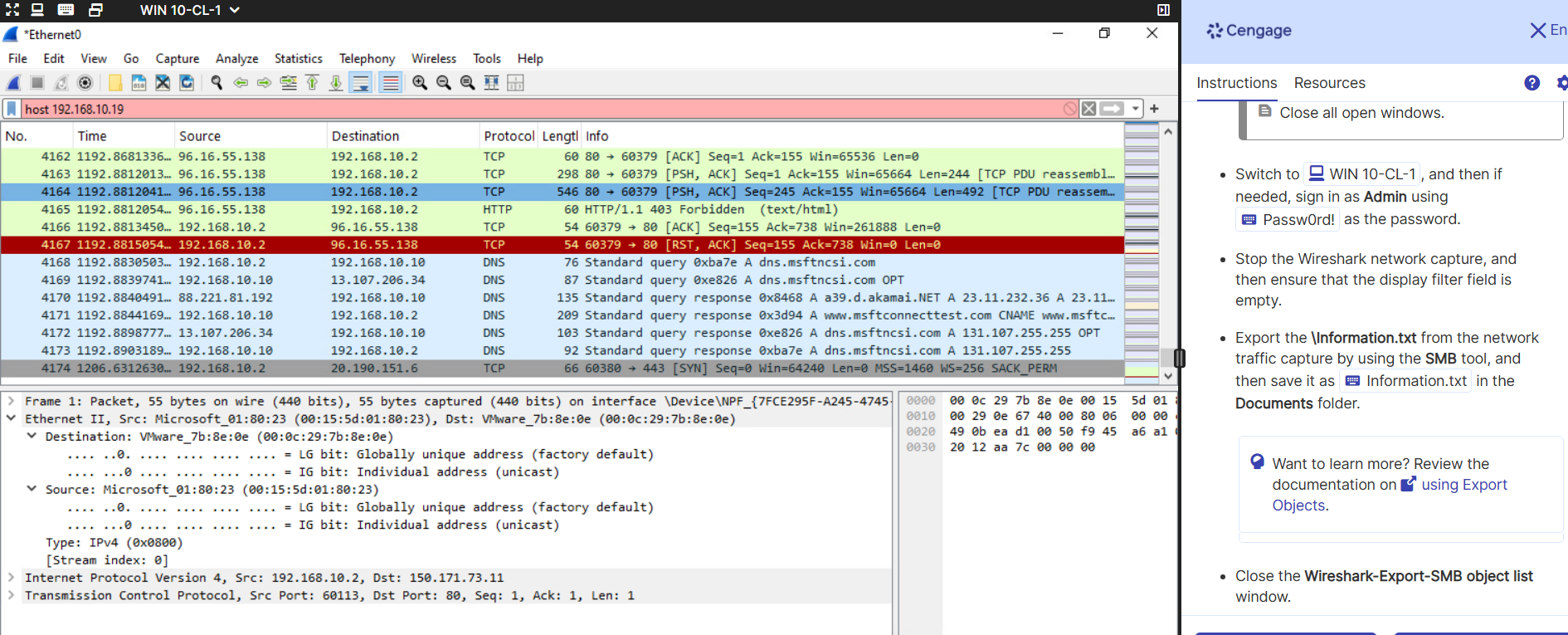The height and width of the screenshot is (635, 1568).
Task: Jump to the first packet
Action: pos(312,82)
